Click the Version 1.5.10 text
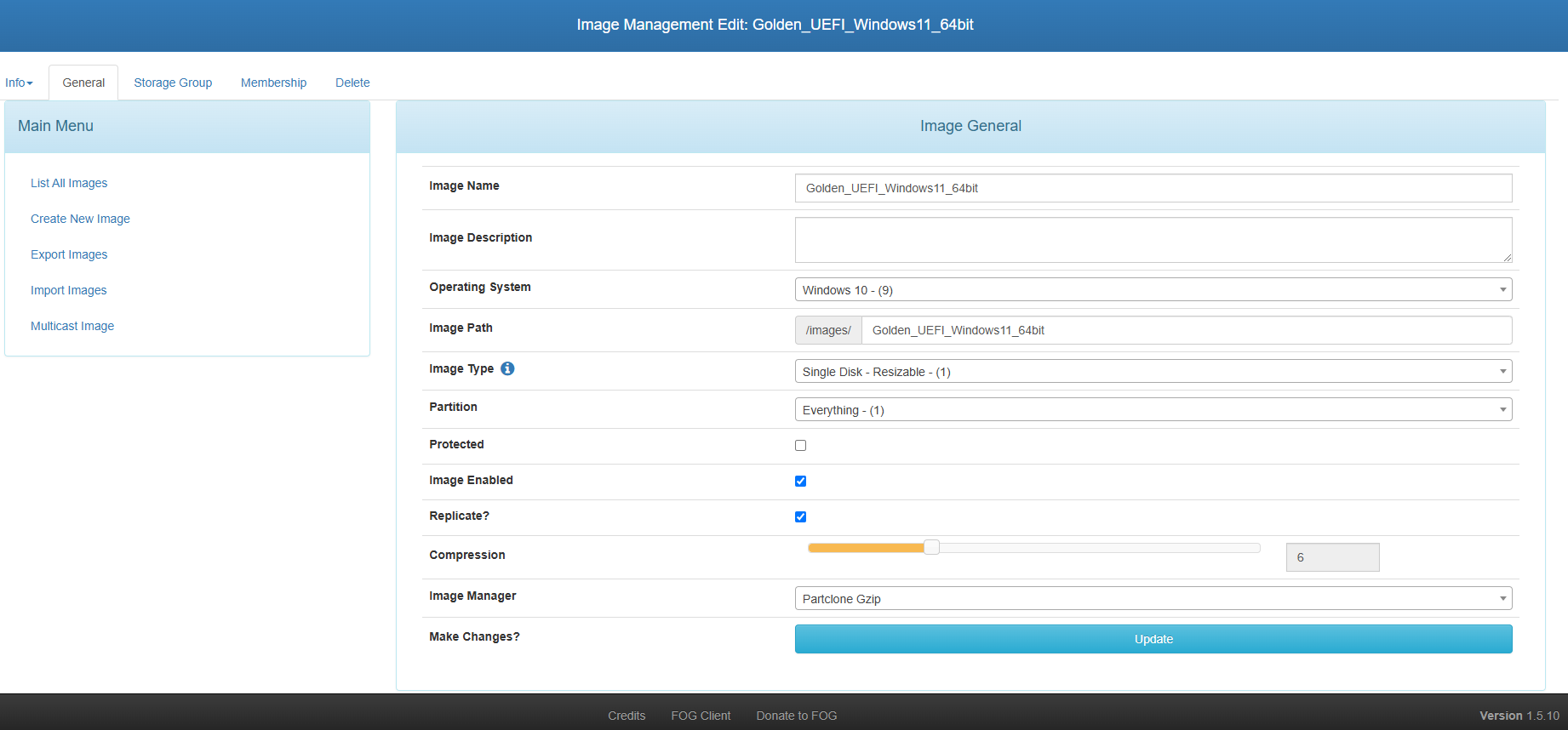Viewport: 1568px width, 730px height. [1519, 716]
